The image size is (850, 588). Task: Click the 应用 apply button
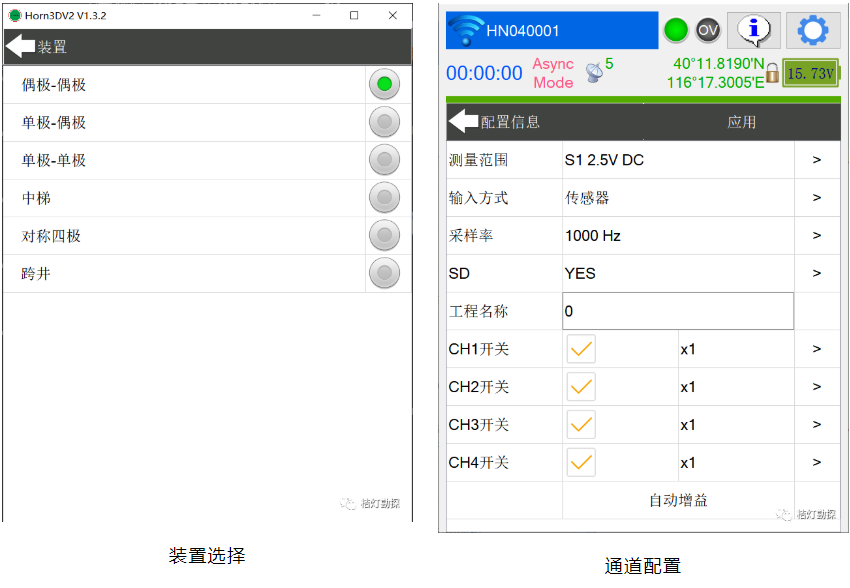(x=741, y=122)
